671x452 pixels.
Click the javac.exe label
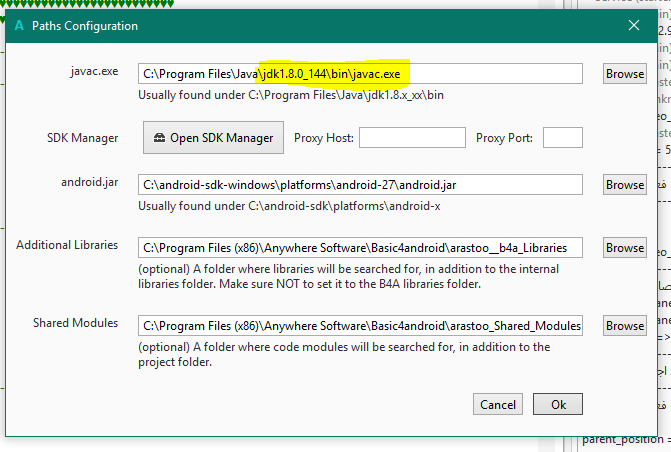[94, 72]
